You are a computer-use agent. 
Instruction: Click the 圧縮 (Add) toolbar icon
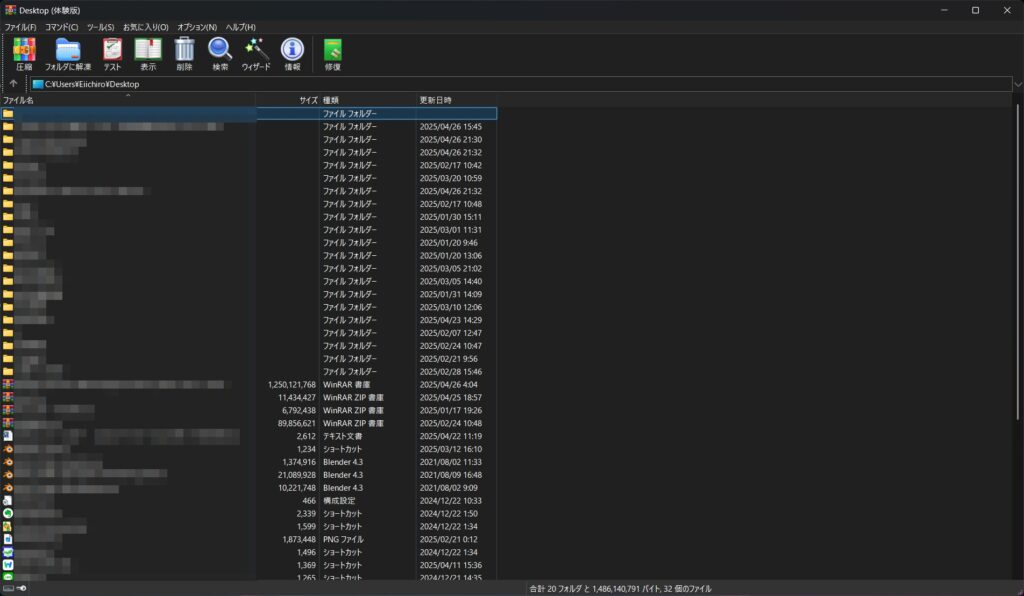tap(24, 50)
